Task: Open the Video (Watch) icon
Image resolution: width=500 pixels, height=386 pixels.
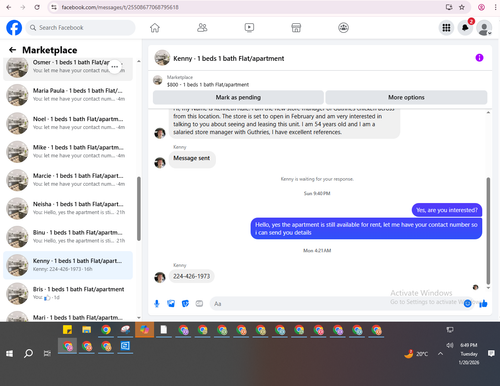Action: tap(249, 28)
